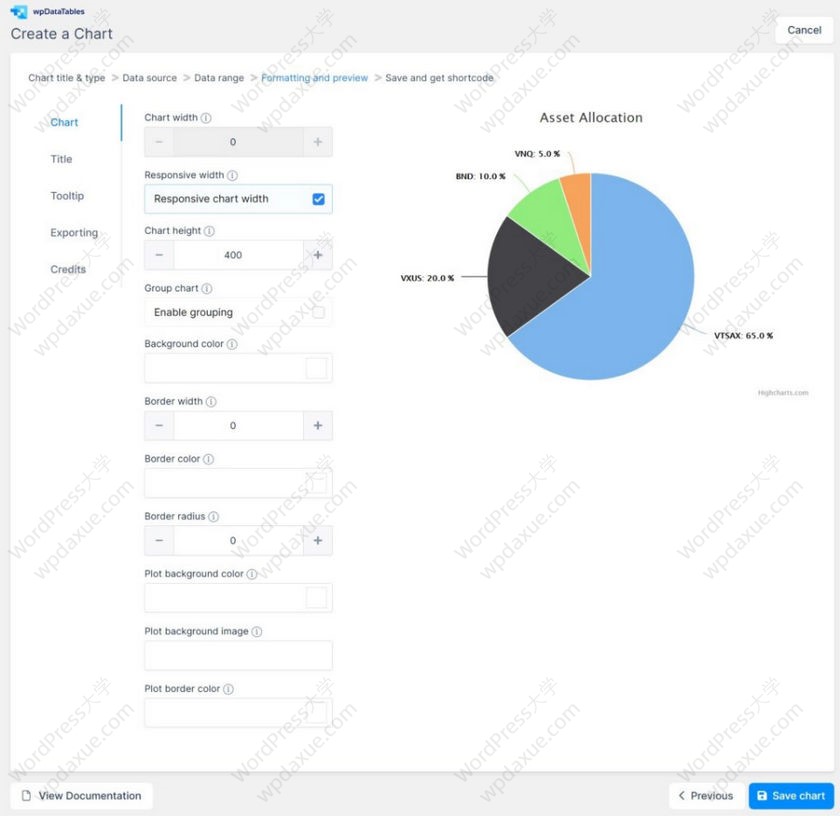The width and height of the screenshot is (840, 816).
Task: Click the 'BND: 10.0 %' label
Action: pos(480,176)
